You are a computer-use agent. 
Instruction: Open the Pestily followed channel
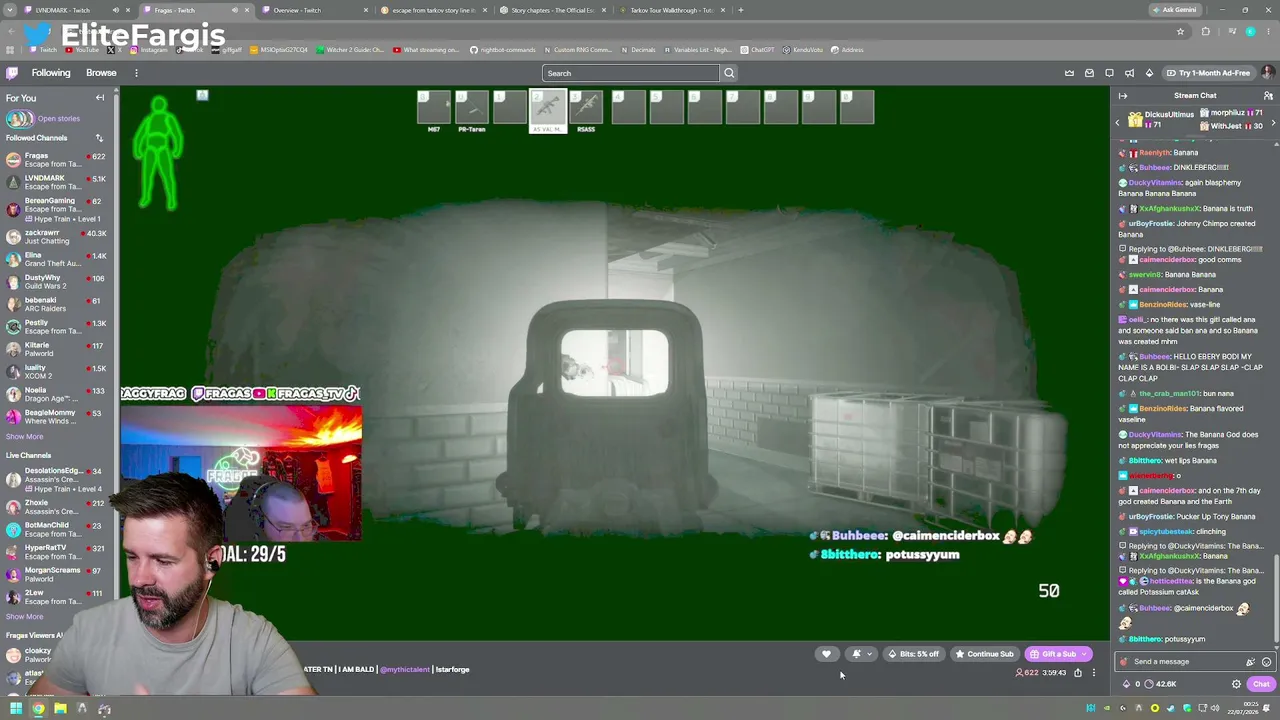click(56, 327)
